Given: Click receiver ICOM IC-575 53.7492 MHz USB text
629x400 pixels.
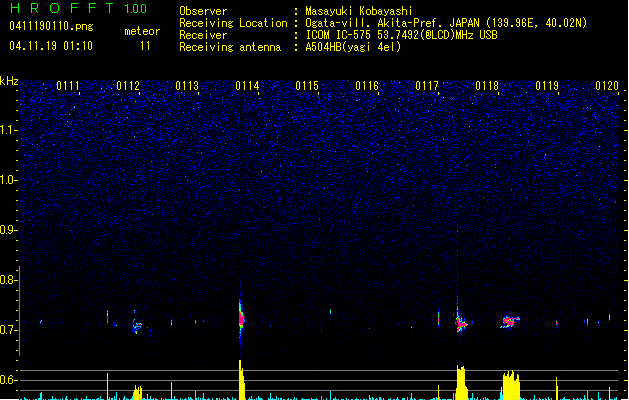Looking at the screenshot, I should [x=401, y=35].
